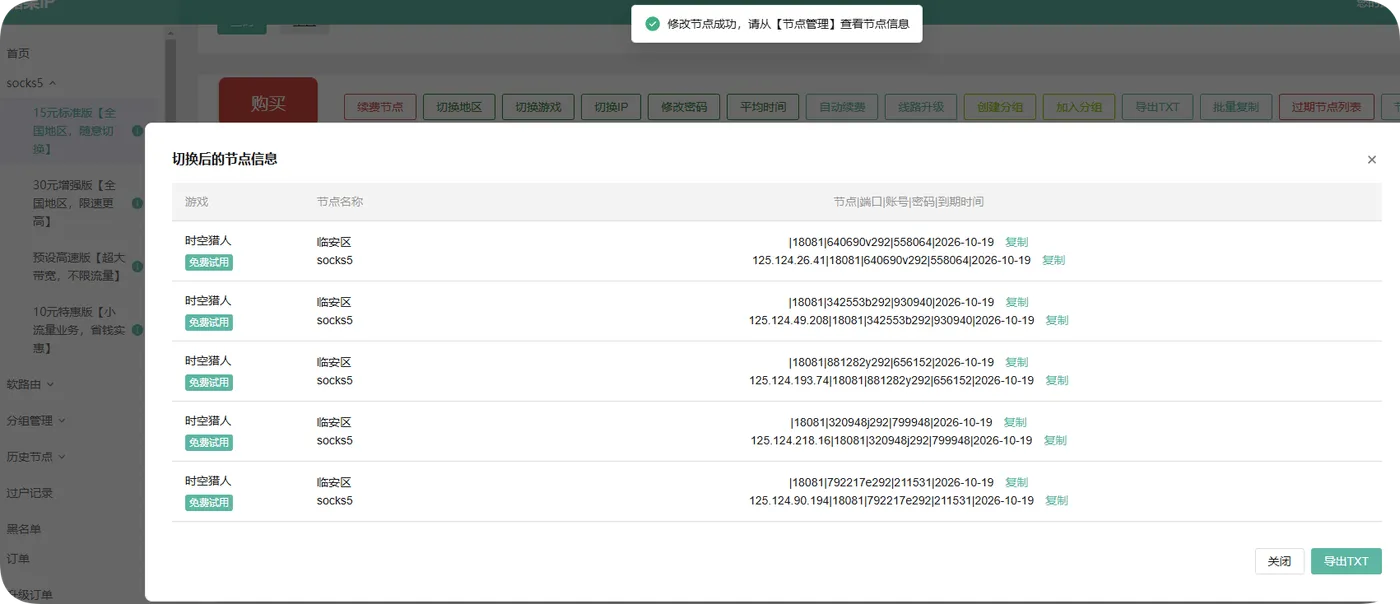Copy the 125.124.193.74 node line
Image resolution: width=1400 pixels, height=604 pixels.
pos(1057,380)
